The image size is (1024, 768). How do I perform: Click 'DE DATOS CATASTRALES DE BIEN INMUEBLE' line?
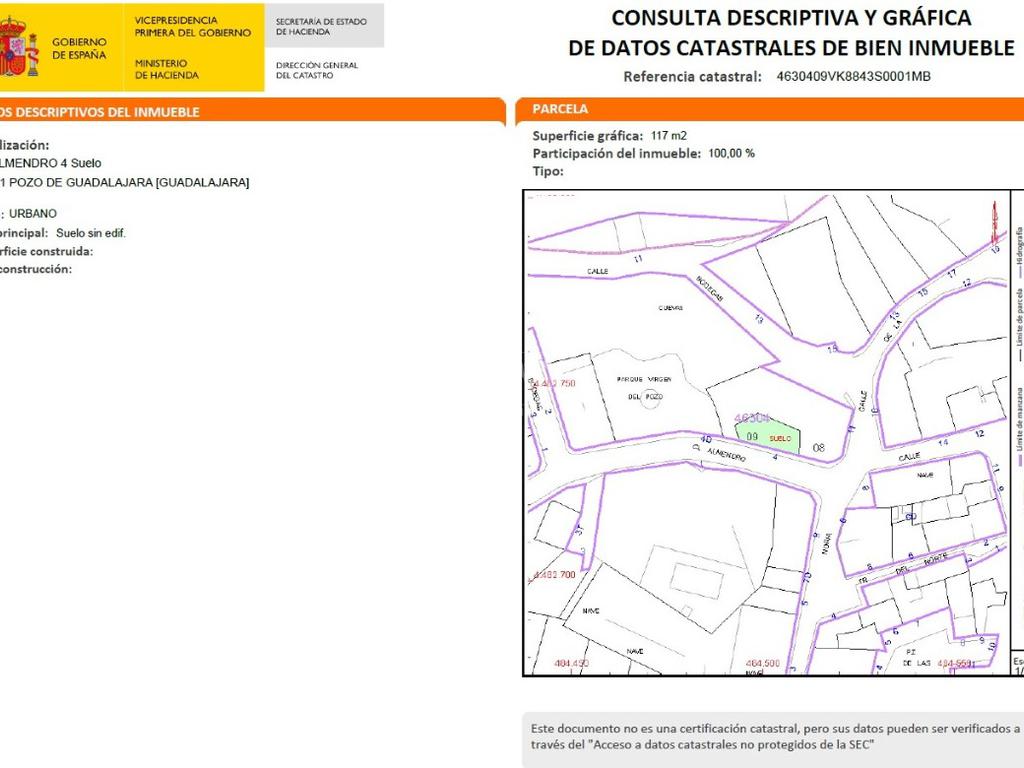click(791, 48)
